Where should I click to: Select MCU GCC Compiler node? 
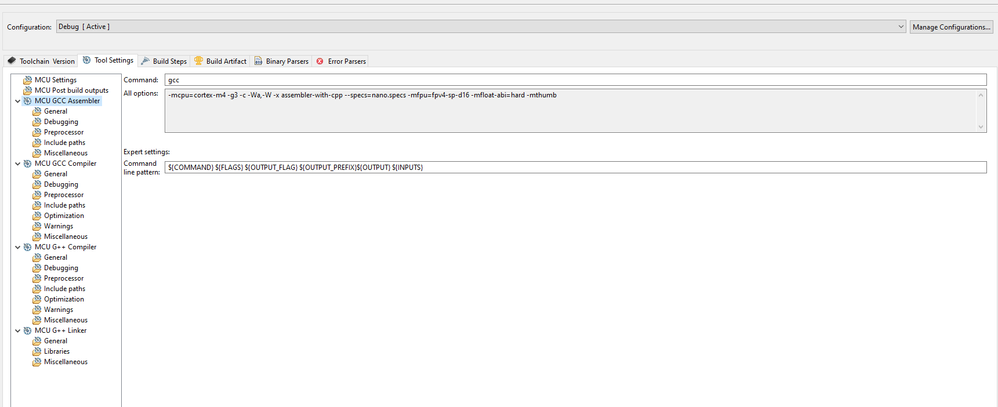coord(66,164)
